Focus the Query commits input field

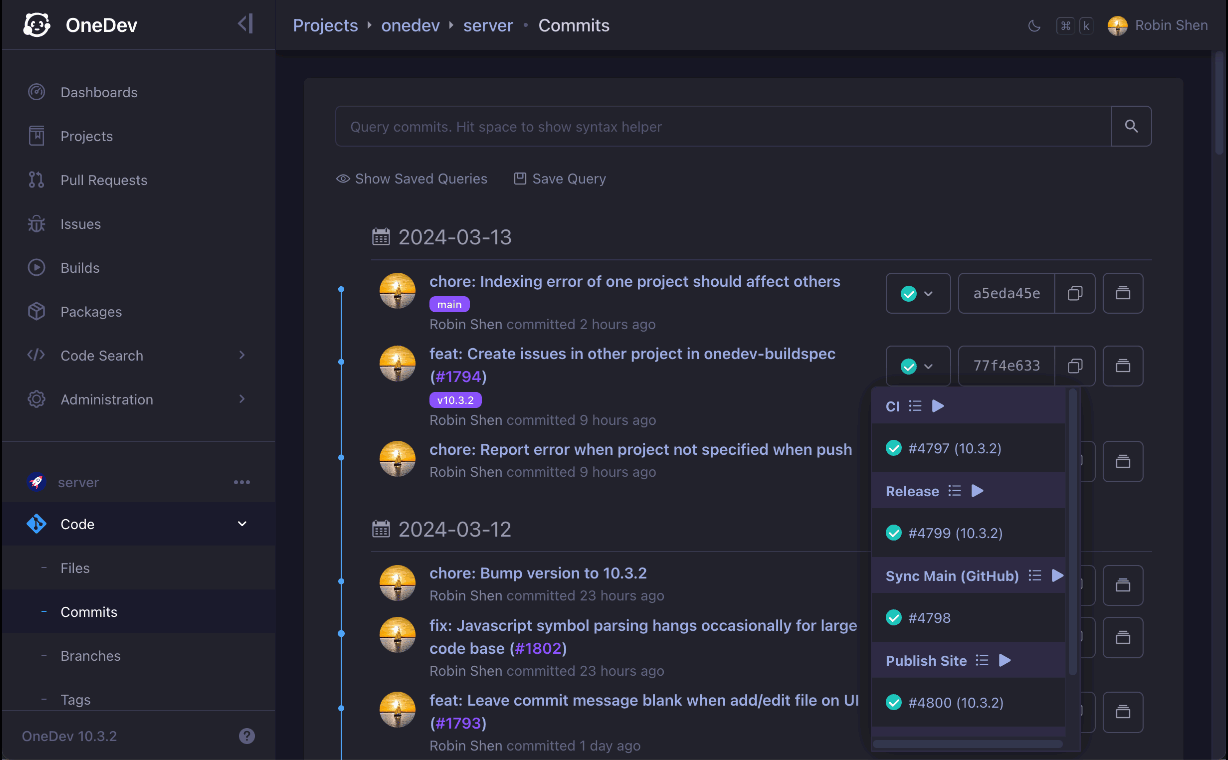[x=722, y=127]
